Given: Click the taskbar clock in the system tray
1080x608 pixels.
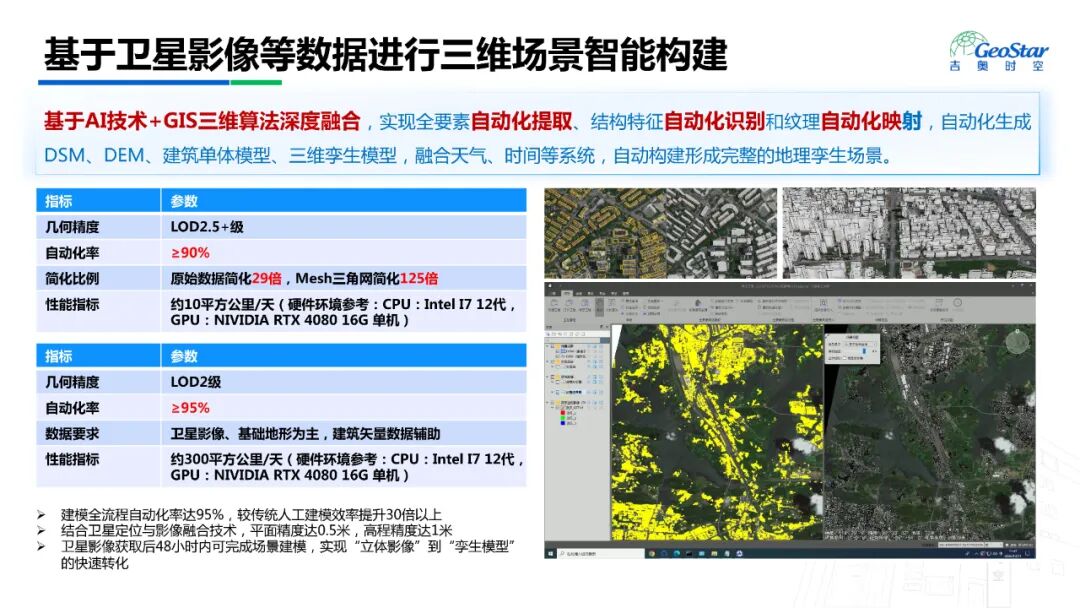Looking at the screenshot, I should click(1013, 553).
